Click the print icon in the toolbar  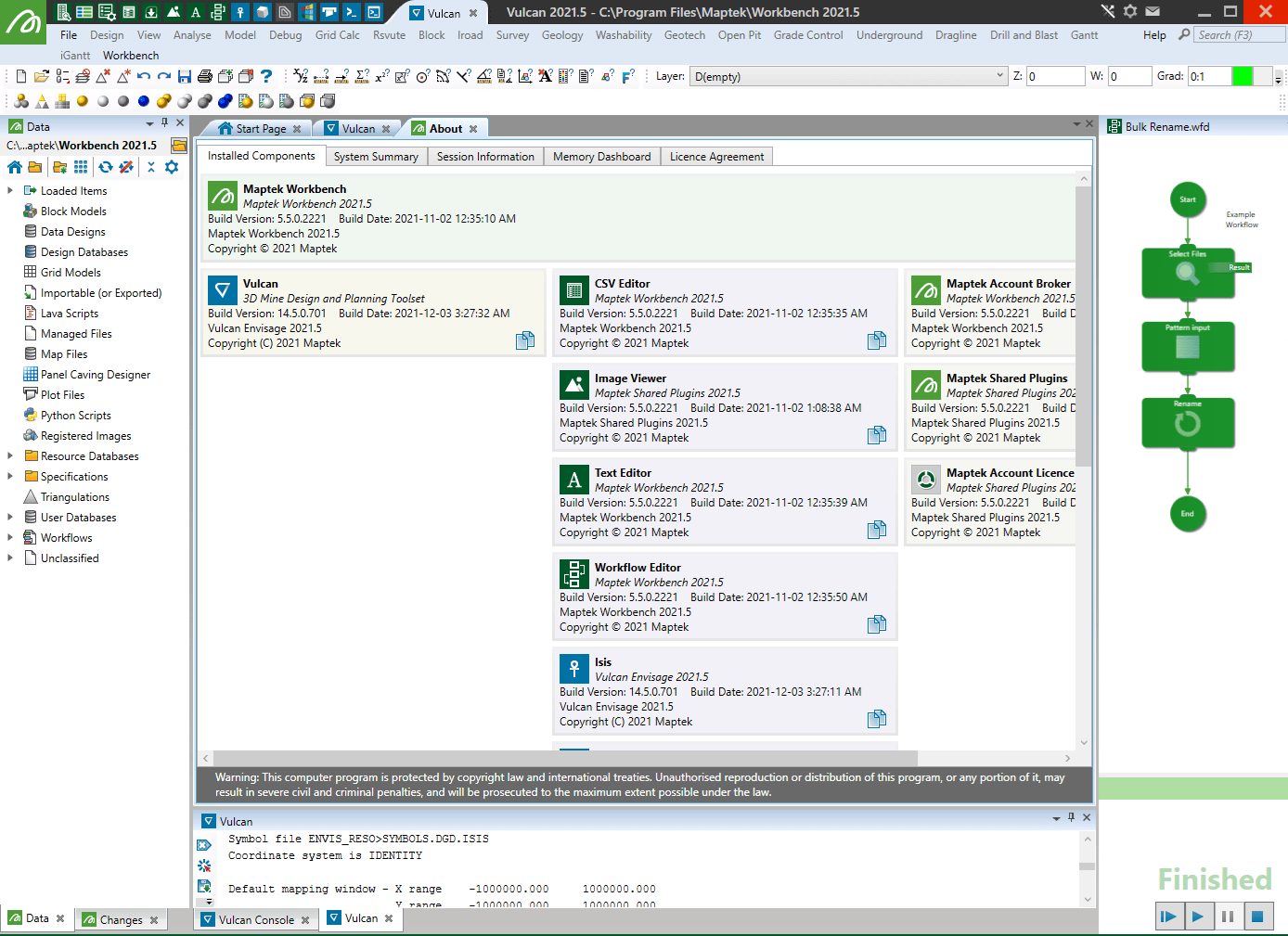tap(205, 76)
